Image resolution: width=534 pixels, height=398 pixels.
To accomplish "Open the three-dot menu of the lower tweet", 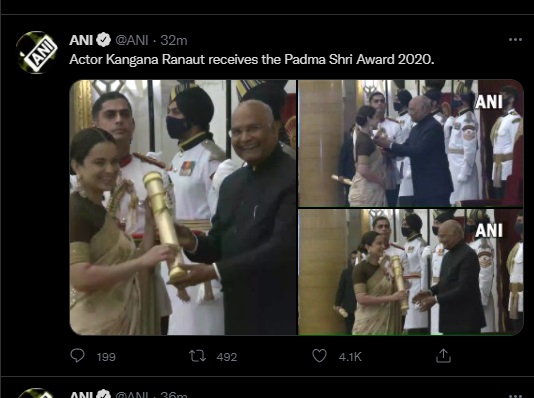I will [x=515, y=396].
